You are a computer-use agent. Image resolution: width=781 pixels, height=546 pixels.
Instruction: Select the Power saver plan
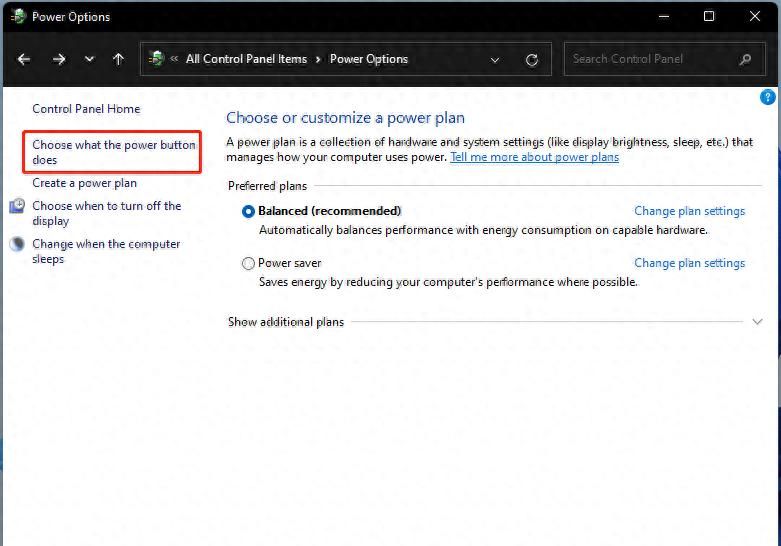[x=249, y=263]
